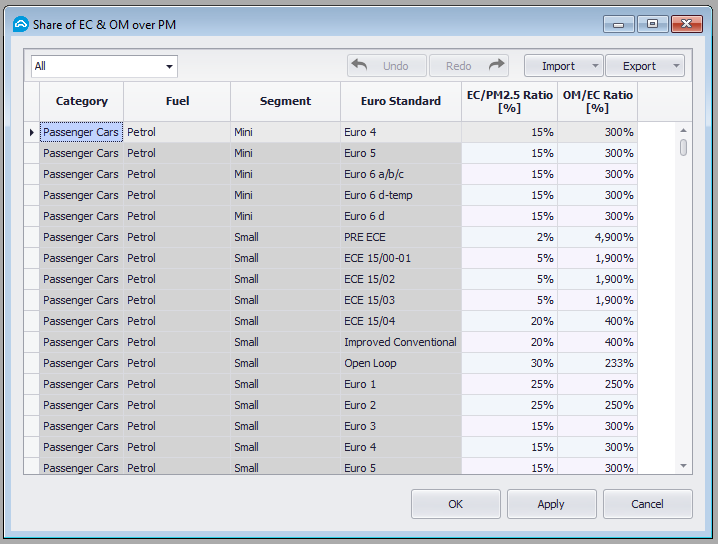The width and height of the screenshot is (718, 544).
Task: Click the Small Euro 3 cell
Action: [401, 426]
